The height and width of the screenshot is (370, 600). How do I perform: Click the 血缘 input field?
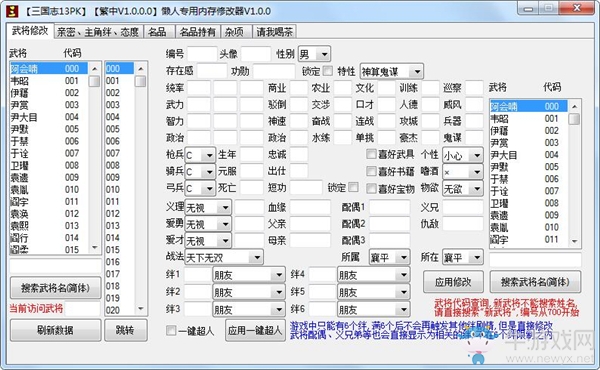tap(310, 207)
